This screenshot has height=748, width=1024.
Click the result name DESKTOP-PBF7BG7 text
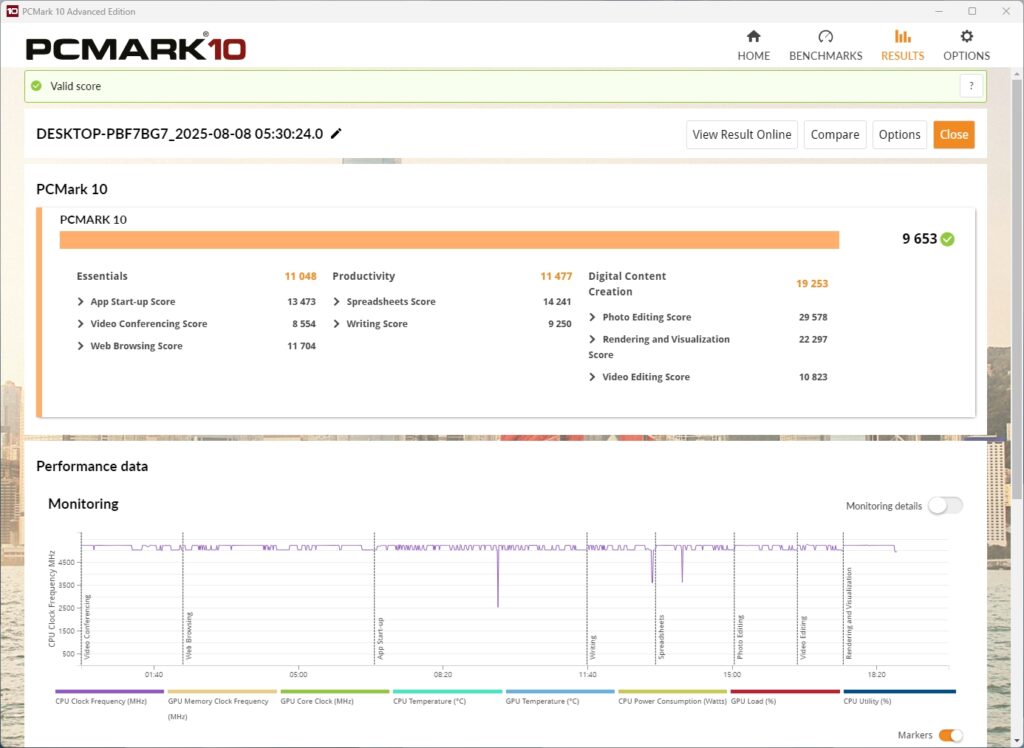180,134
